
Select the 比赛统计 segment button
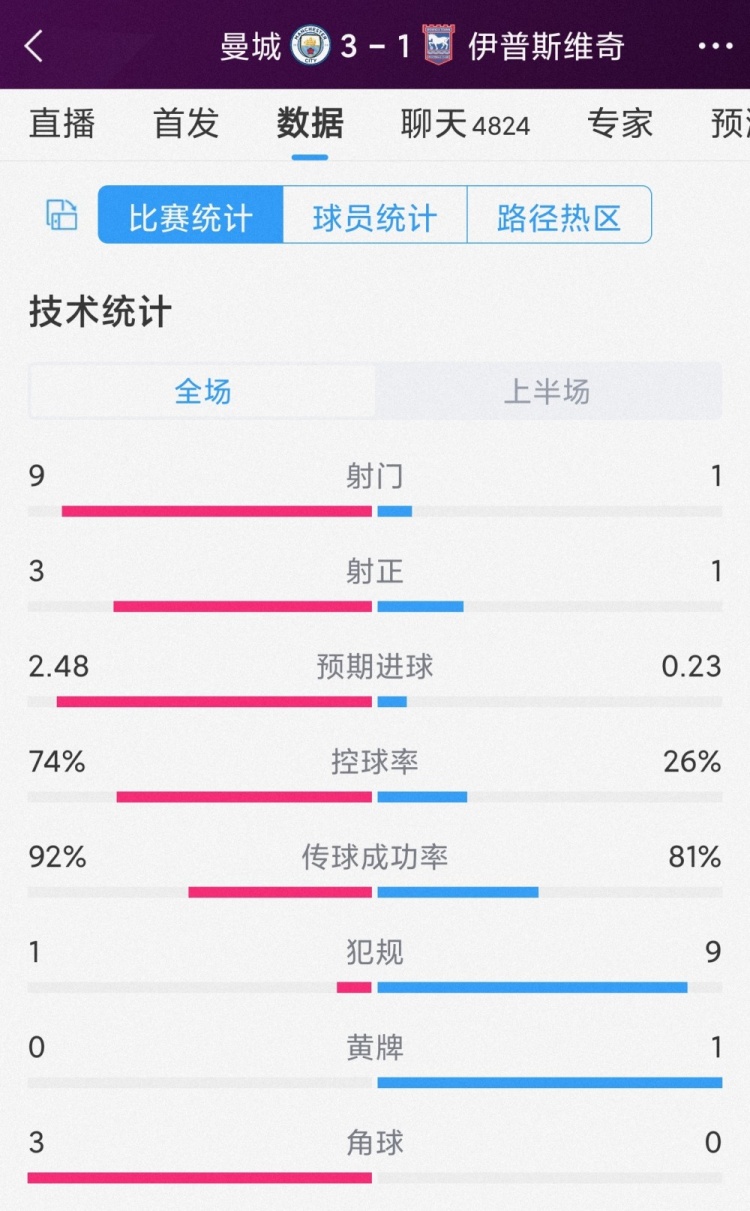pyautogui.click(x=190, y=215)
